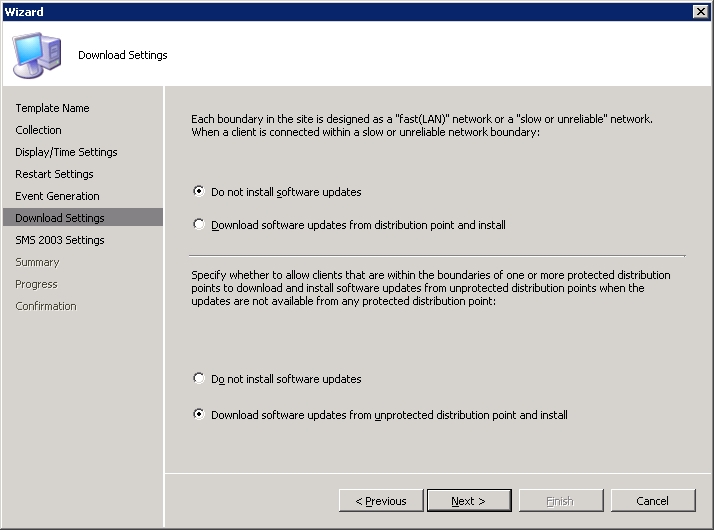
Task: Click the computer icon in wizard header
Action: (x=37, y=55)
